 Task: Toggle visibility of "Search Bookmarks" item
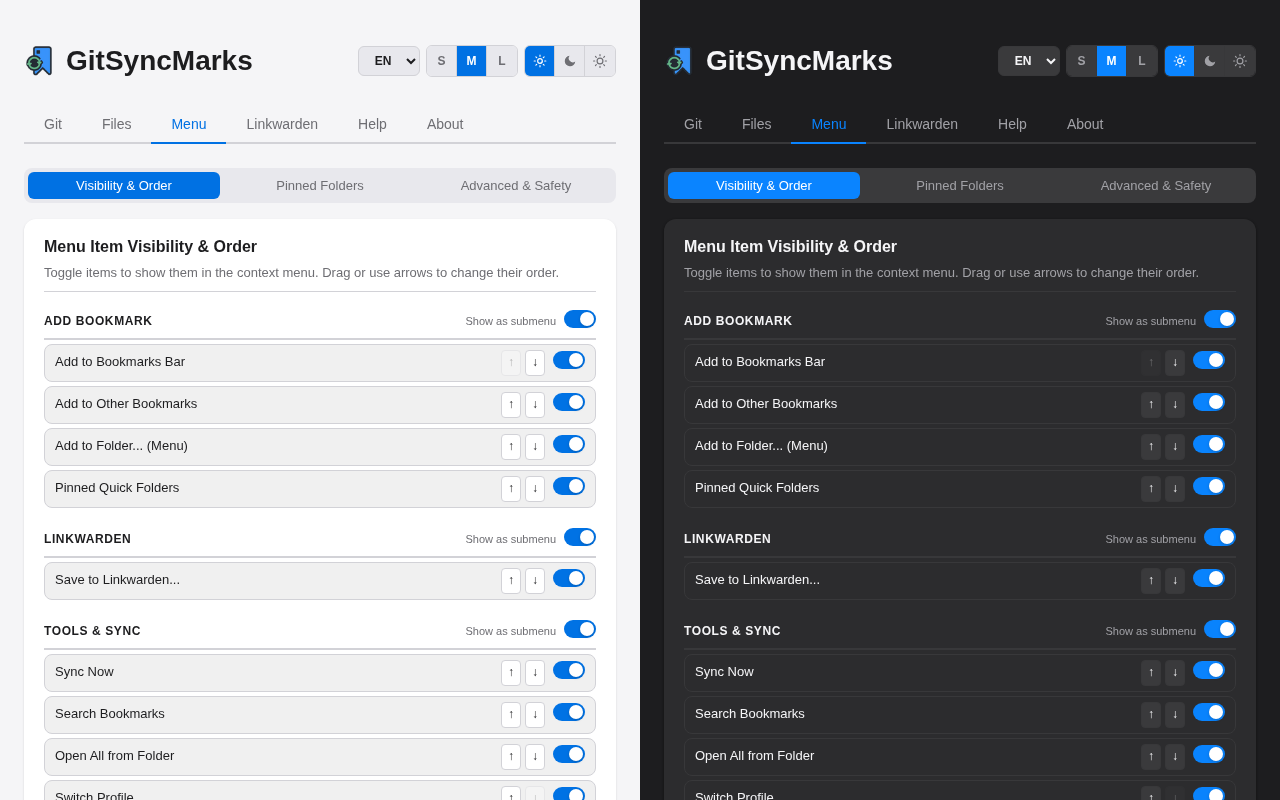pos(568,712)
